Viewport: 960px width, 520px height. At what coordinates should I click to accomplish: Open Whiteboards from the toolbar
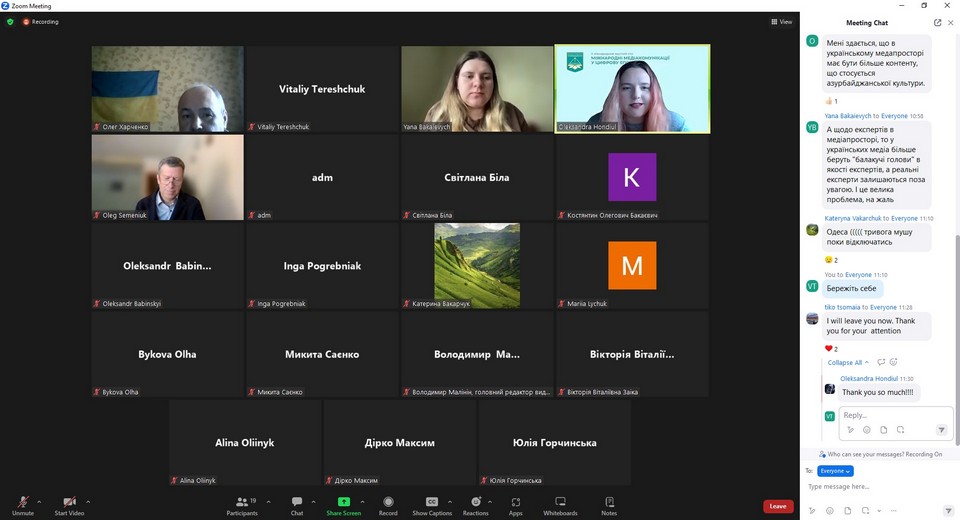click(x=560, y=505)
